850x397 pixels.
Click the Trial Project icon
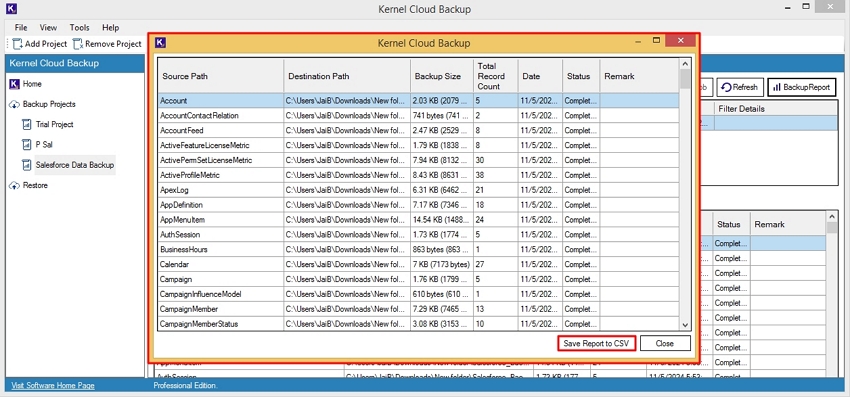[27, 124]
